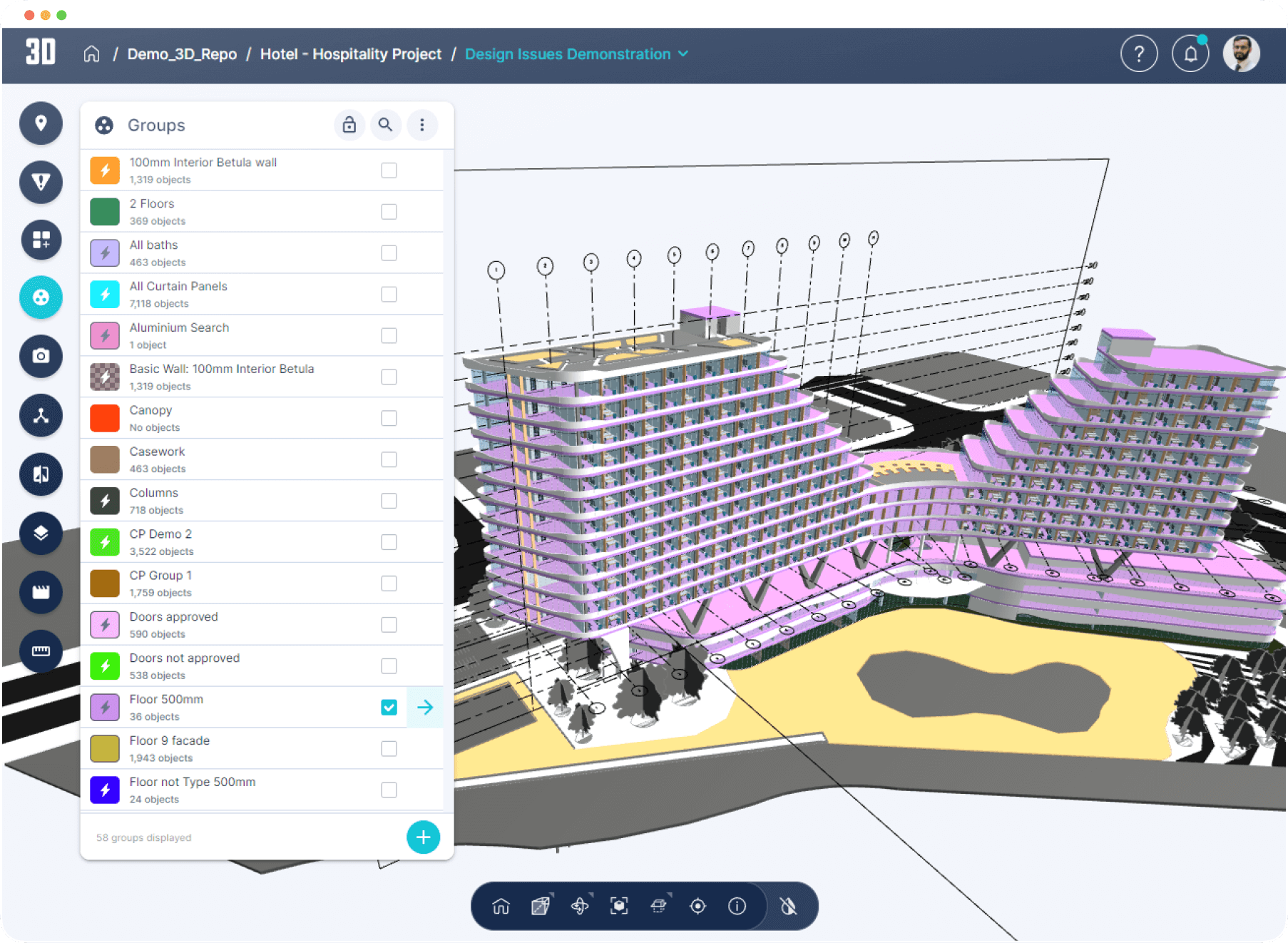This screenshot has width=1288, height=943.
Task: Click the lock icon in Groups header
Action: [x=349, y=125]
